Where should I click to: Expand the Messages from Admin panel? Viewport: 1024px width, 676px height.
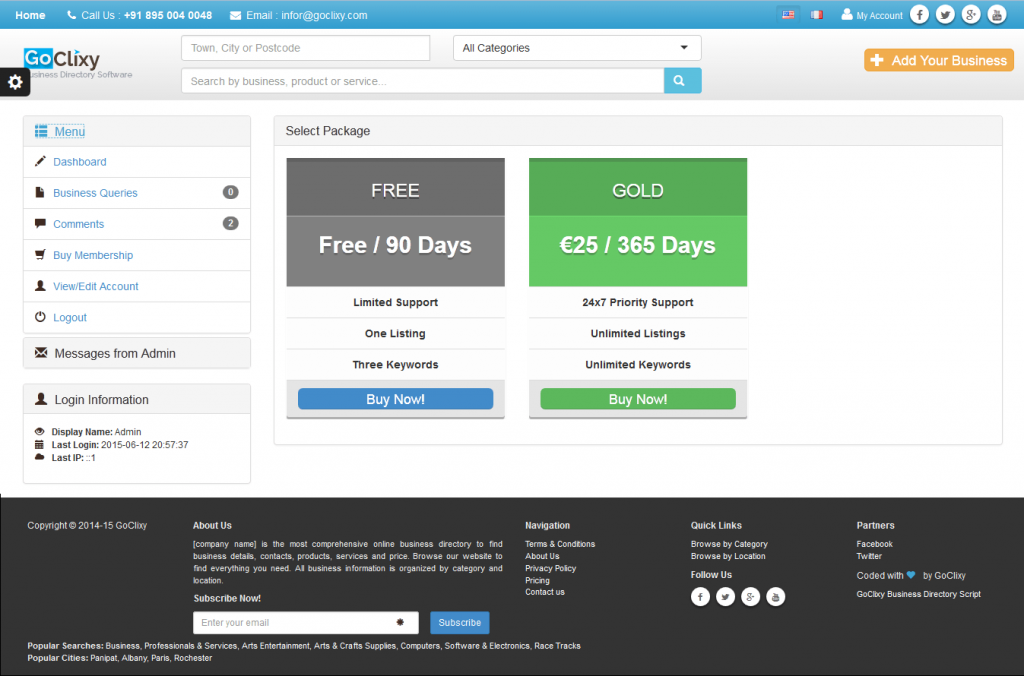click(114, 353)
